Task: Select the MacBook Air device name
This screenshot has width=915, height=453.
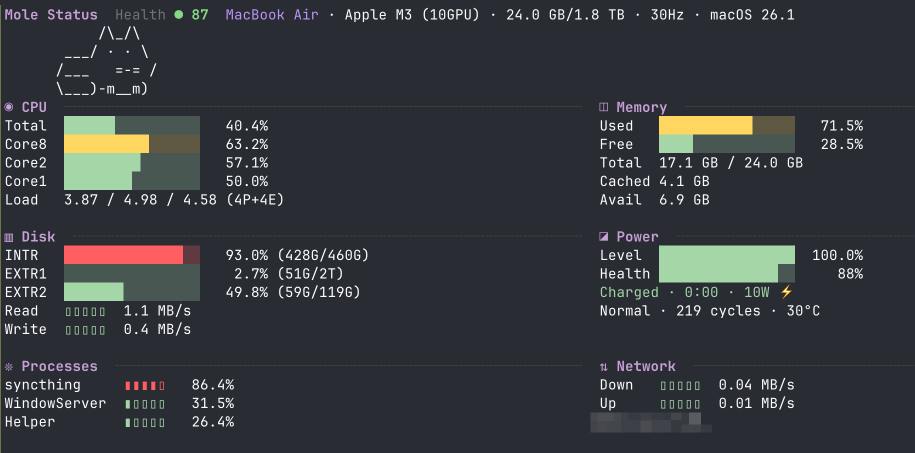Action: [x=271, y=15]
